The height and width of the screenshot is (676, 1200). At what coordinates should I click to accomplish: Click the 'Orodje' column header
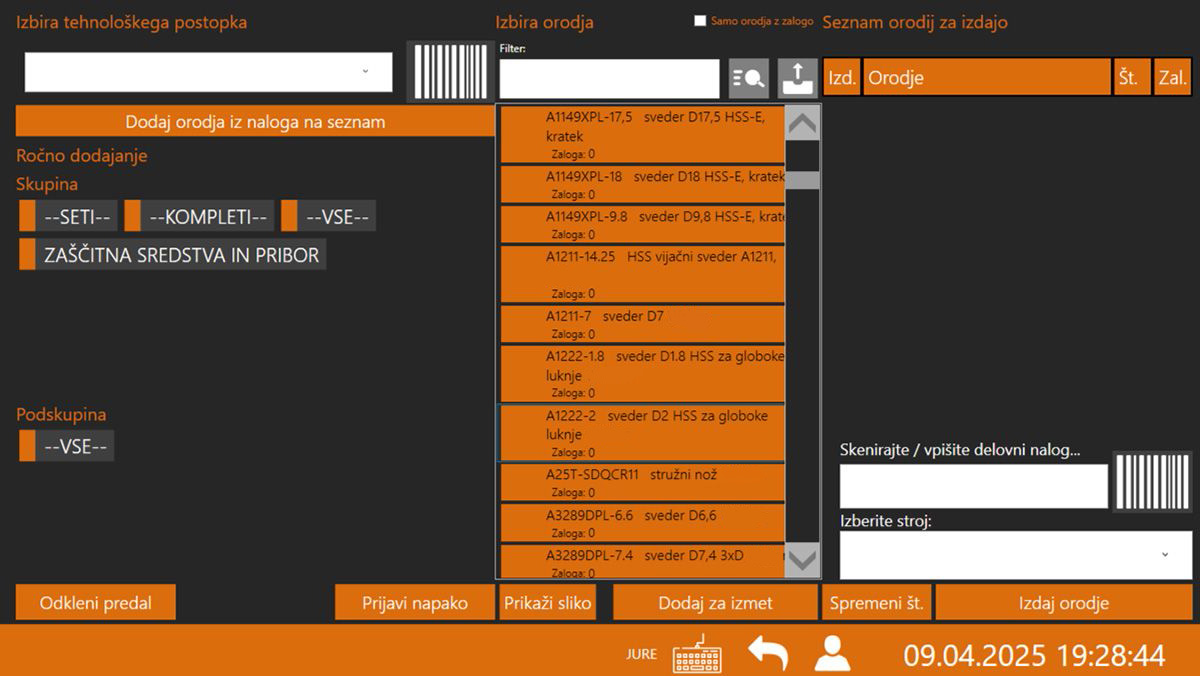pos(986,78)
